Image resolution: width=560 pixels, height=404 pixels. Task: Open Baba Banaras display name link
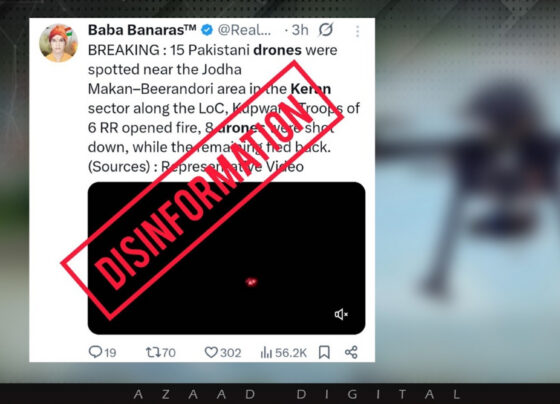(x=142, y=30)
